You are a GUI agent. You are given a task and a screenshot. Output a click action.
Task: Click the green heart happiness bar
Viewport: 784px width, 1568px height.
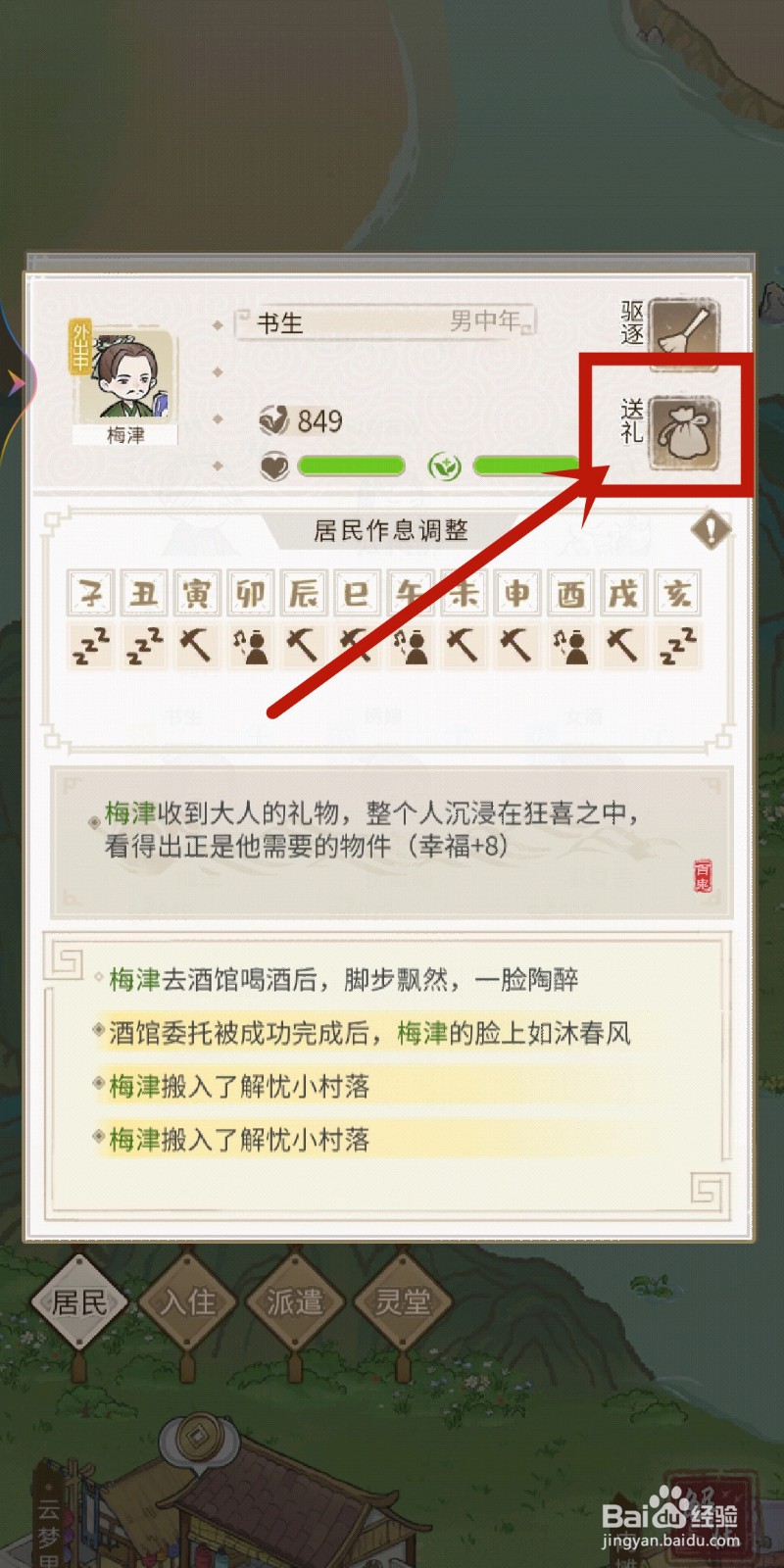pyautogui.click(x=351, y=466)
